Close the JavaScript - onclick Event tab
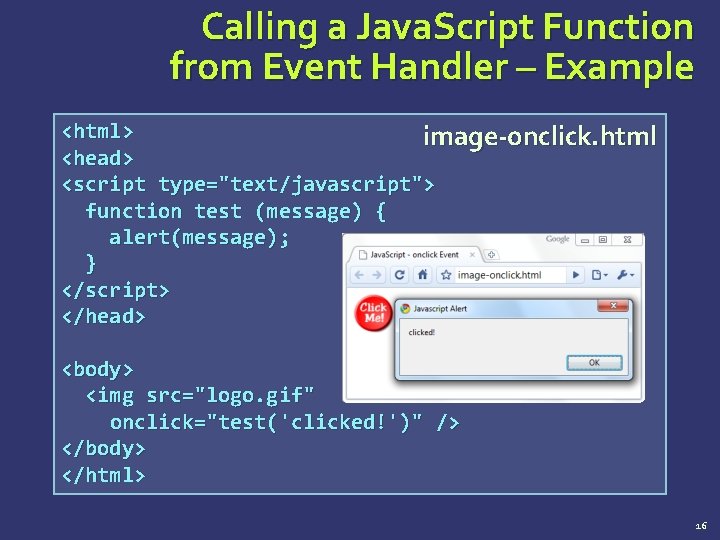The width and height of the screenshot is (720, 540). coord(472,254)
